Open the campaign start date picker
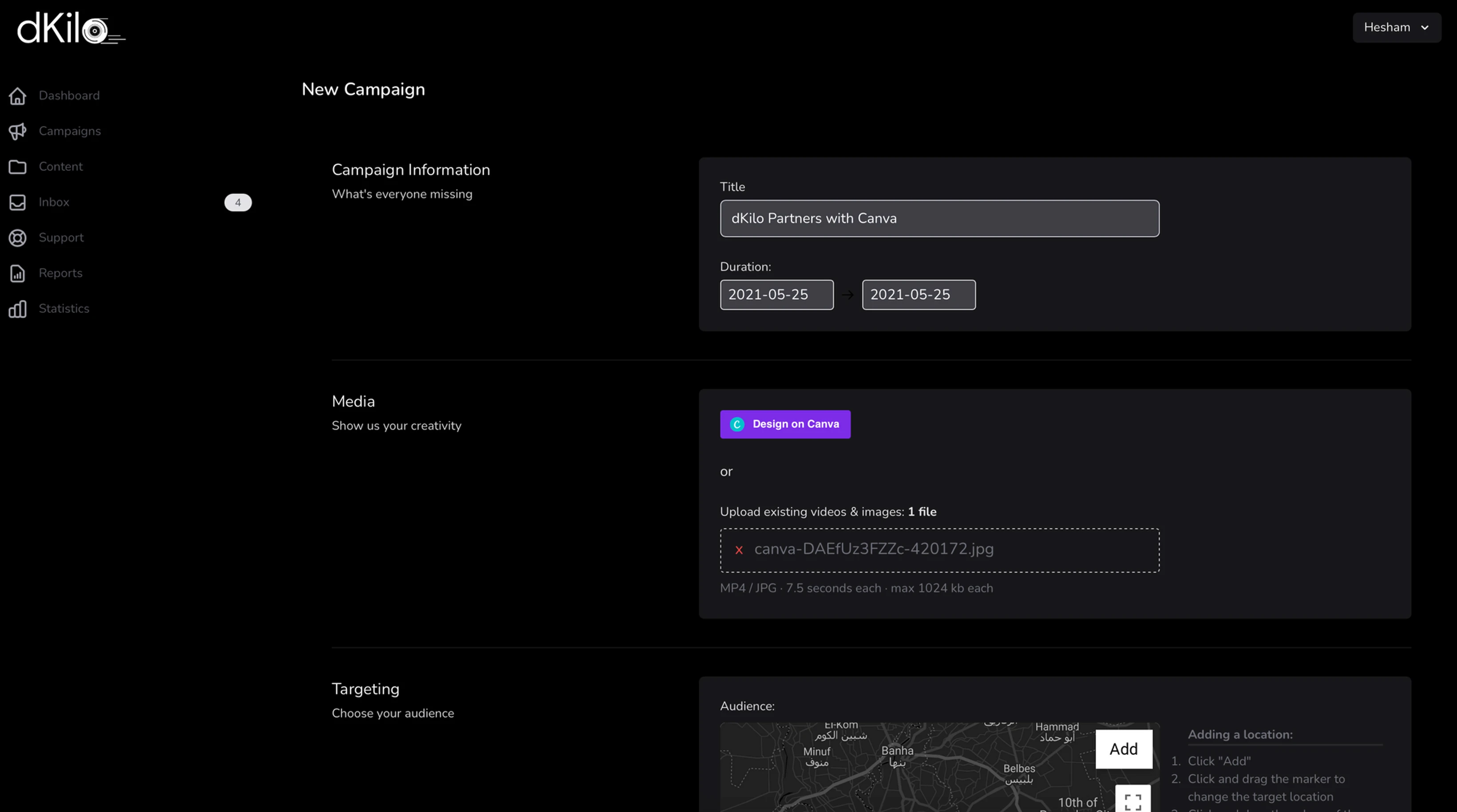The image size is (1457, 812). (776, 294)
